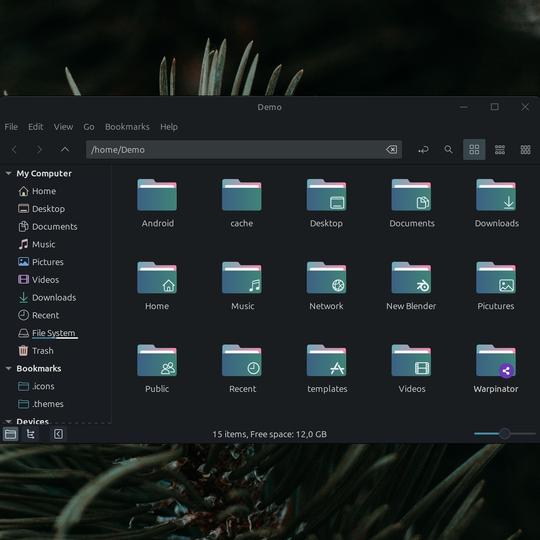Go back with the left arrow button

14,149
